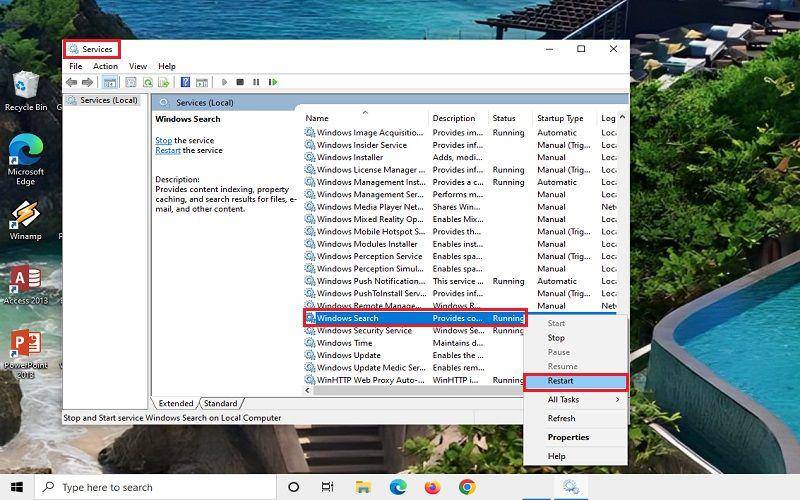Screen dimensions: 800x500
Task: Open the Microsoft Edge desktop icon
Action: tap(26, 160)
